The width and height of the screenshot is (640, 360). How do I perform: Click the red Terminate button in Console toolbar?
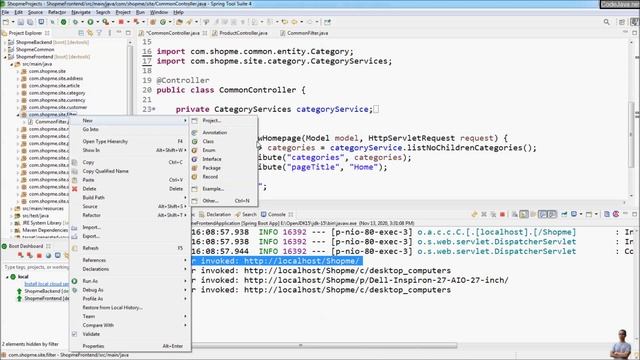(x=502, y=214)
